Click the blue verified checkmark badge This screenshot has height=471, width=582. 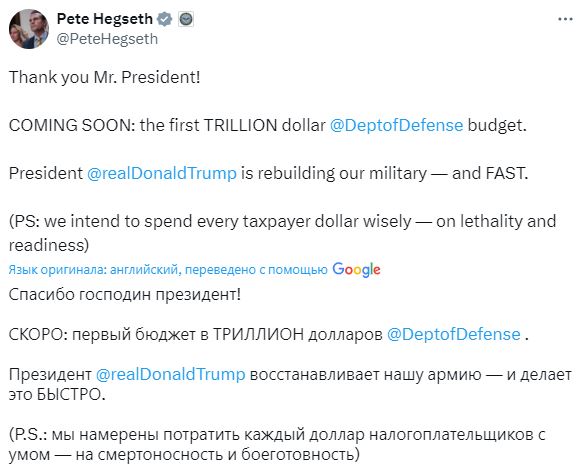click(x=164, y=19)
